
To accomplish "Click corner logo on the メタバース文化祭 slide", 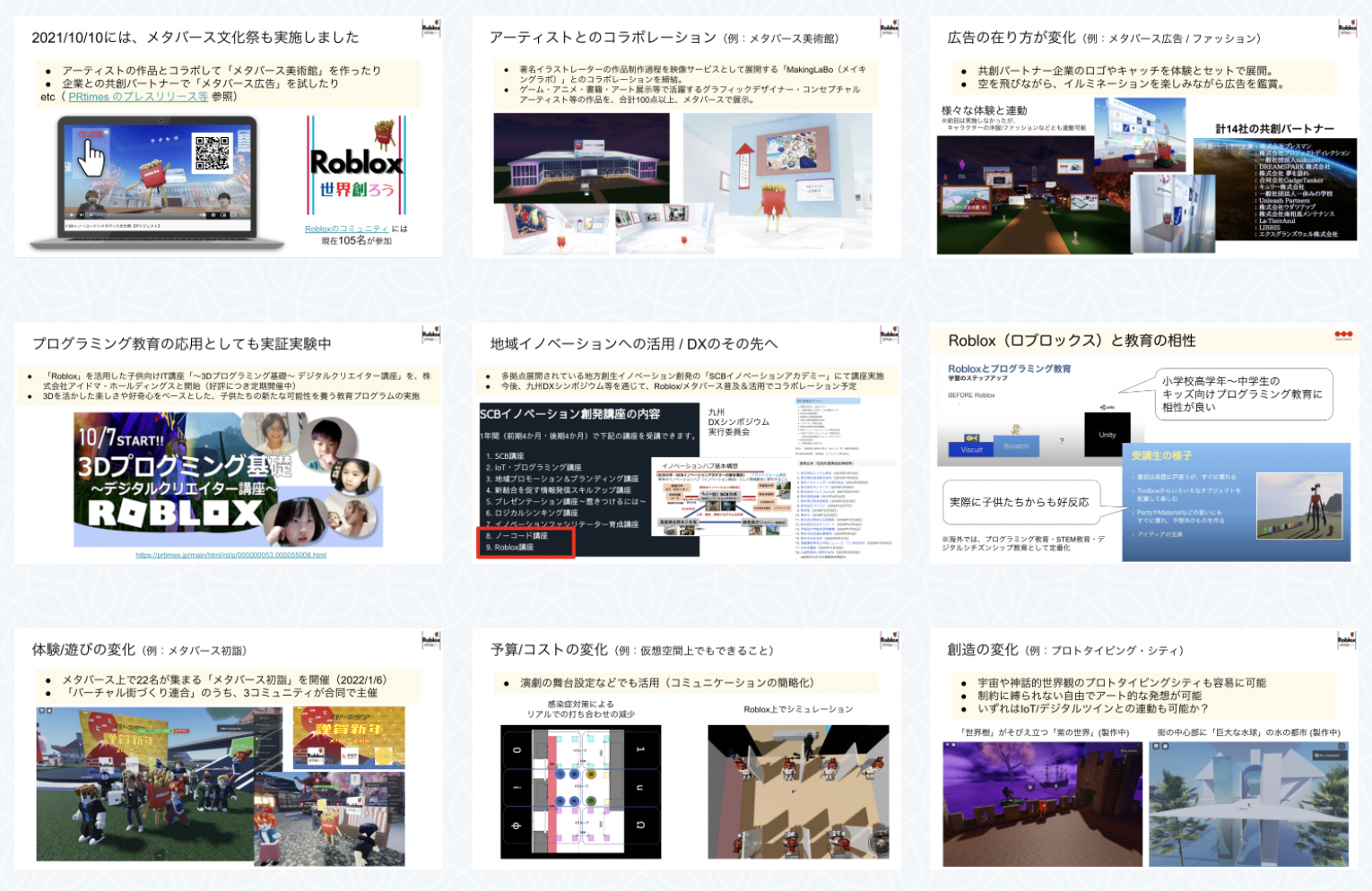I will 430,28.
